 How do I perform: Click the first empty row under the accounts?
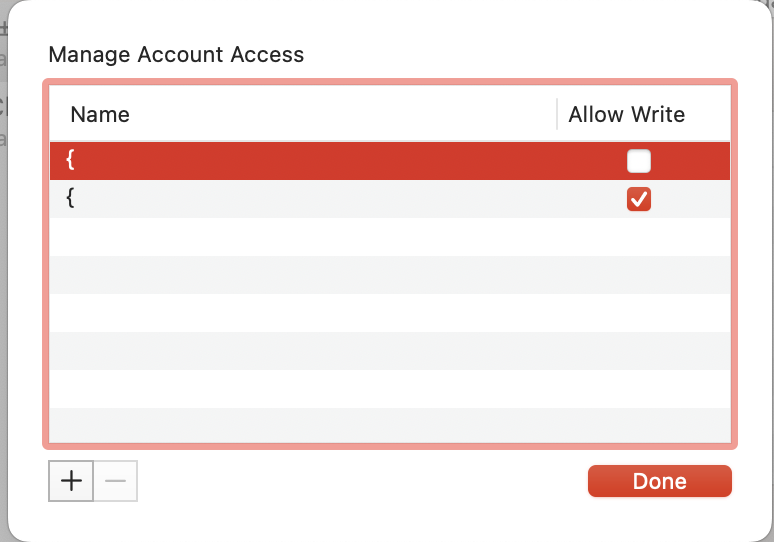point(390,237)
